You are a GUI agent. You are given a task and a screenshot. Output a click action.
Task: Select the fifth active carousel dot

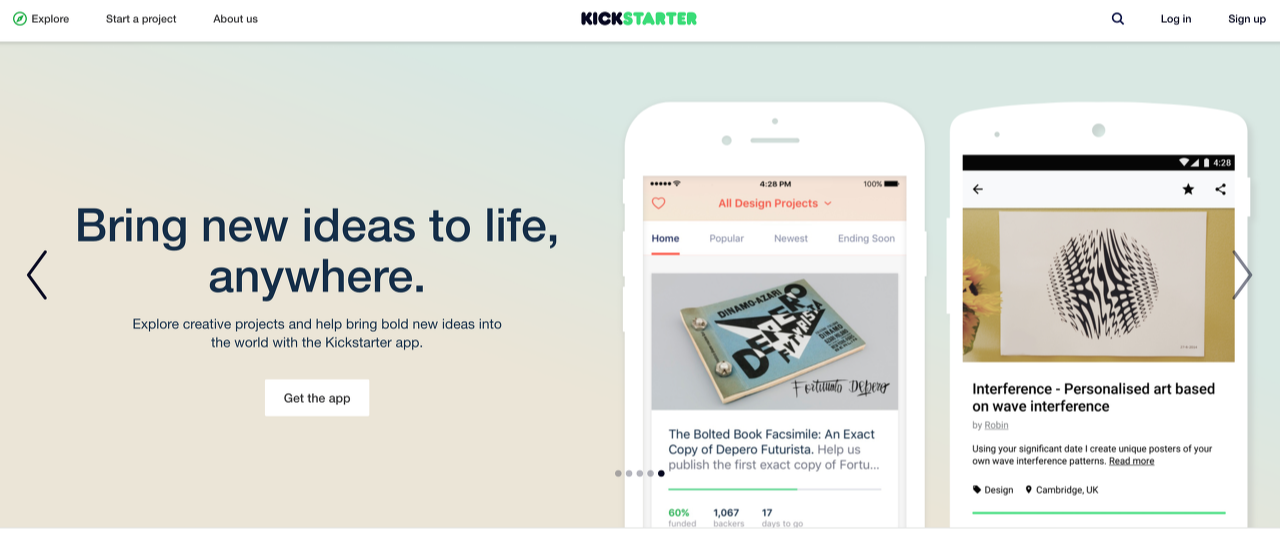click(x=661, y=473)
